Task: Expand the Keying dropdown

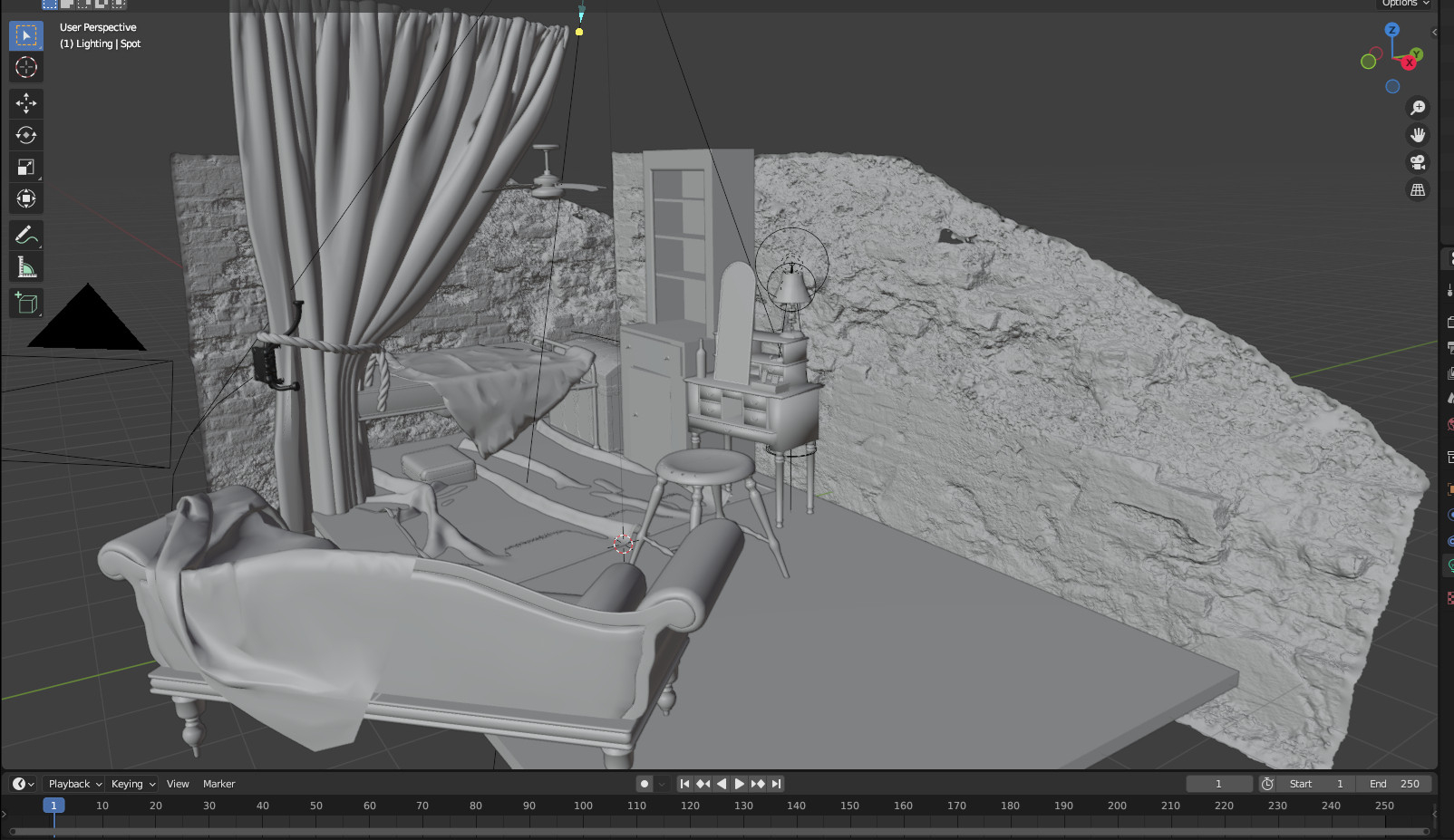Action: (132, 784)
